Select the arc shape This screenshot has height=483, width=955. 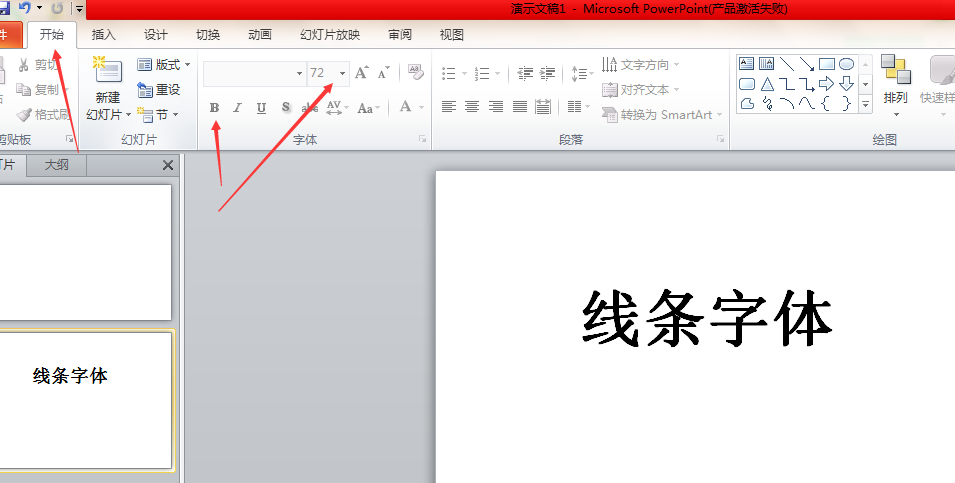click(787, 104)
